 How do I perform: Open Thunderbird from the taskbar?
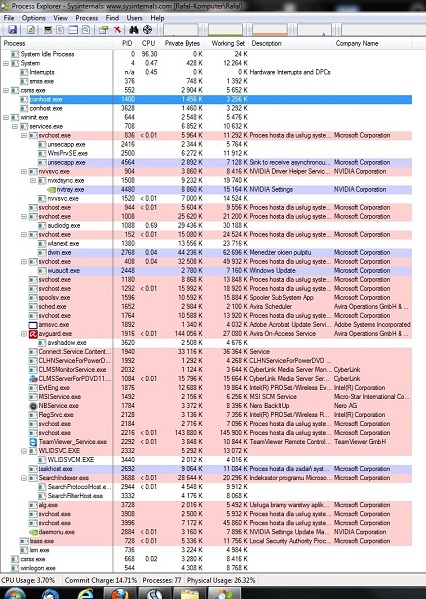click(50, 594)
